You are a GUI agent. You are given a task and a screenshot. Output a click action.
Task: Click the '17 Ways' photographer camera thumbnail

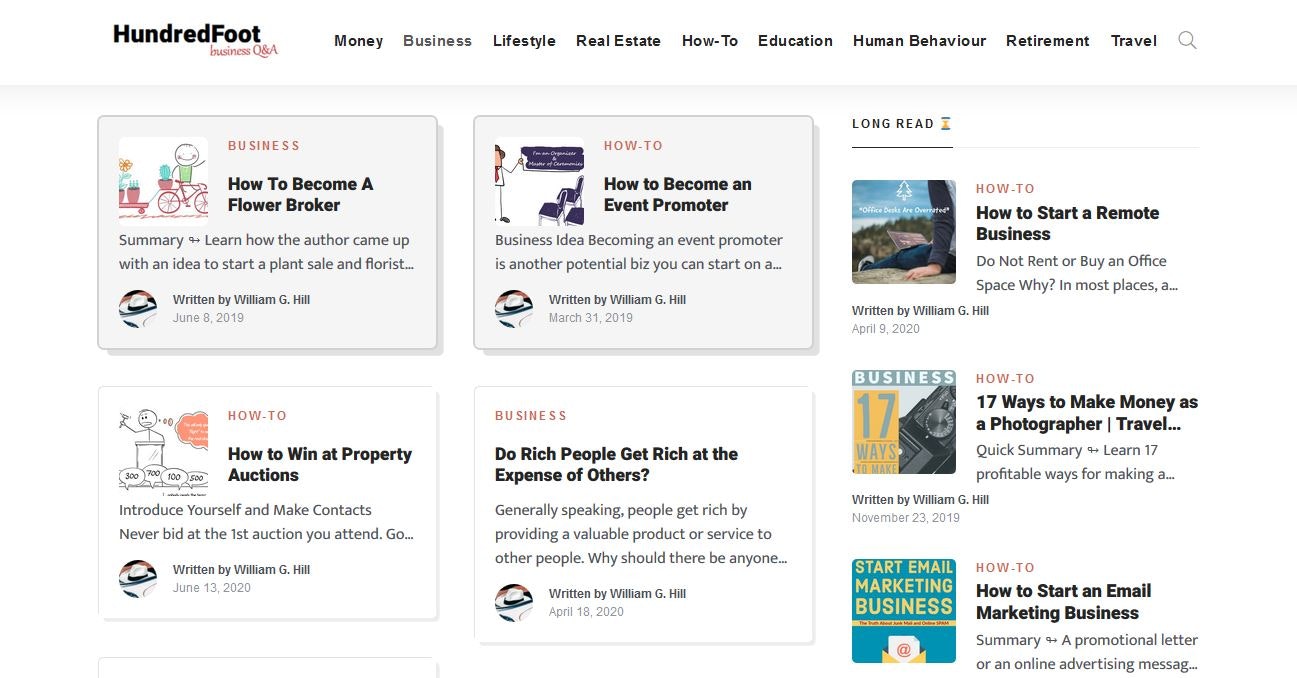903,421
